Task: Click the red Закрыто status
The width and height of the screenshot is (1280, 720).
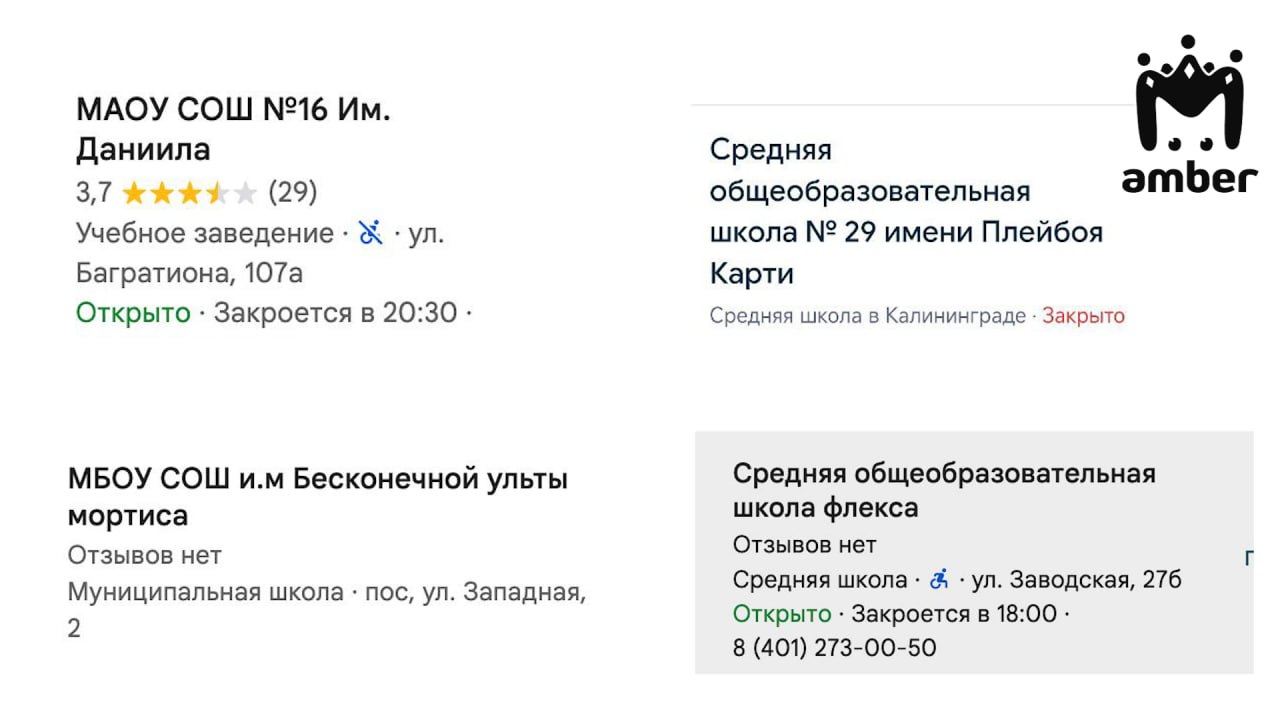Action: point(1083,316)
